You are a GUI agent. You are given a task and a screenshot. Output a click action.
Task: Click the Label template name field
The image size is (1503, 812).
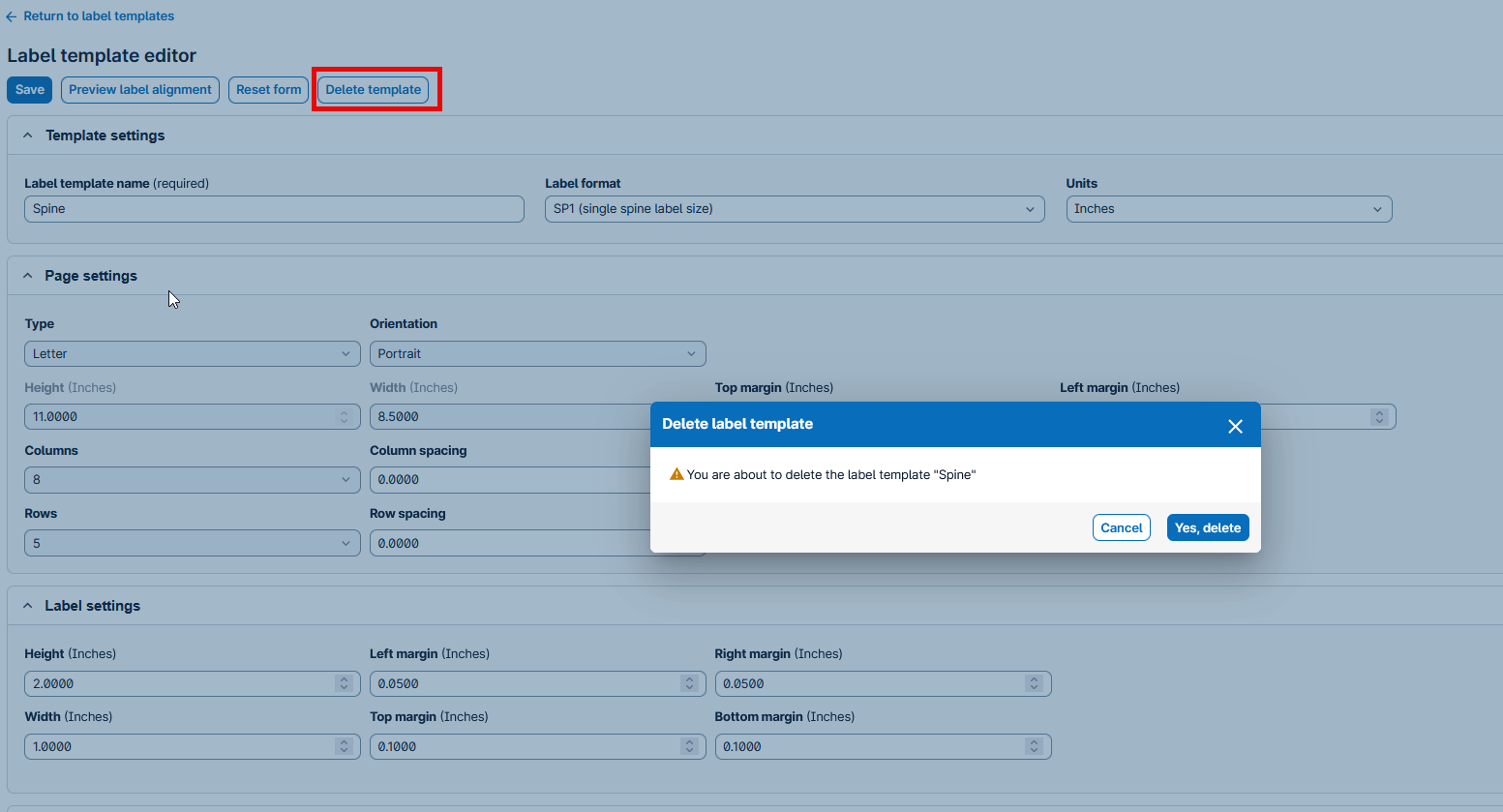click(x=274, y=209)
